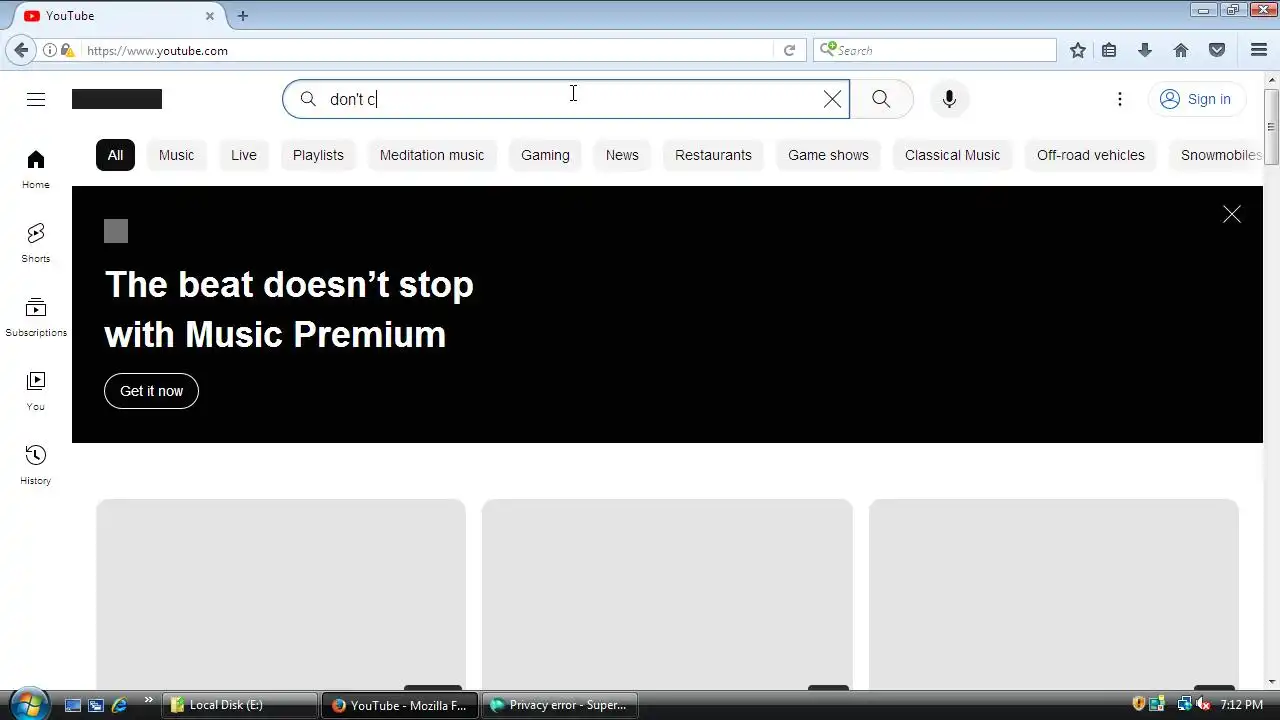This screenshot has width=1280, height=720.
Task: Bookmark this page with the star icon
Action: pyautogui.click(x=1077, y=50)
